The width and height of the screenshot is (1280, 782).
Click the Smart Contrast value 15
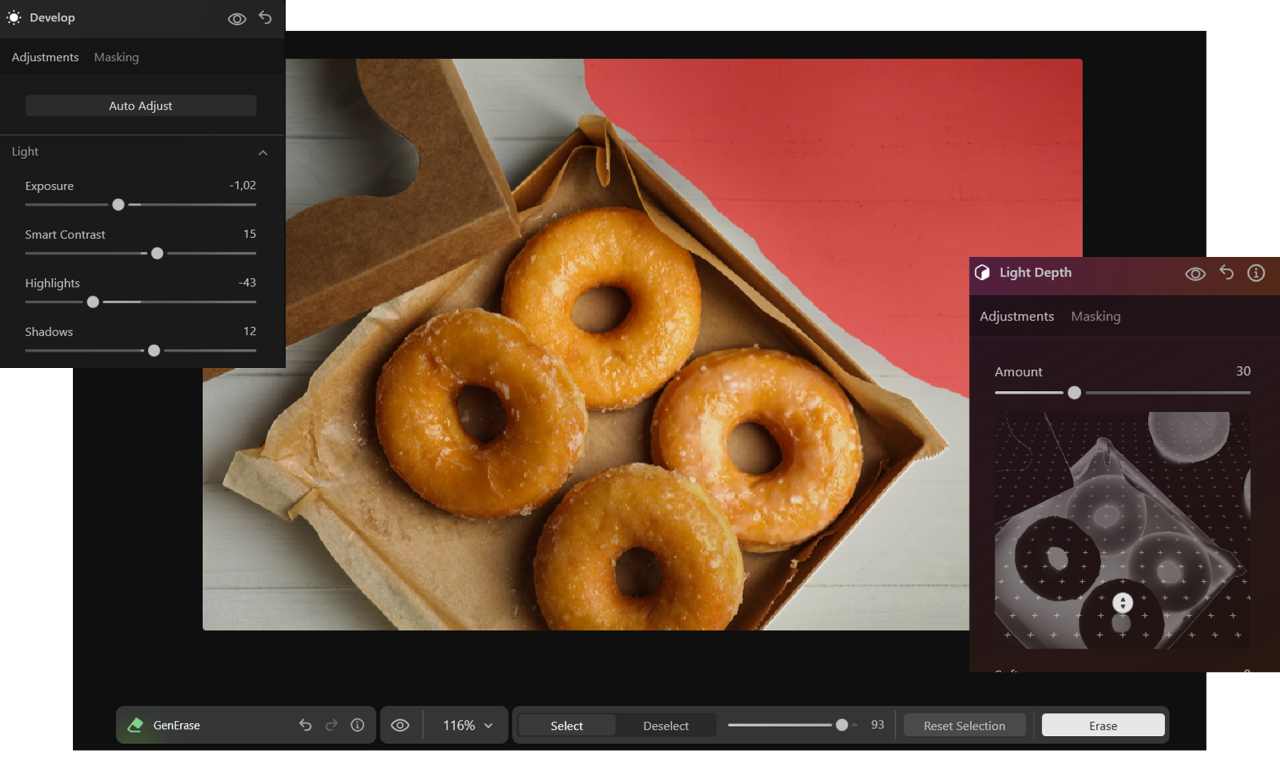point(250,234)
